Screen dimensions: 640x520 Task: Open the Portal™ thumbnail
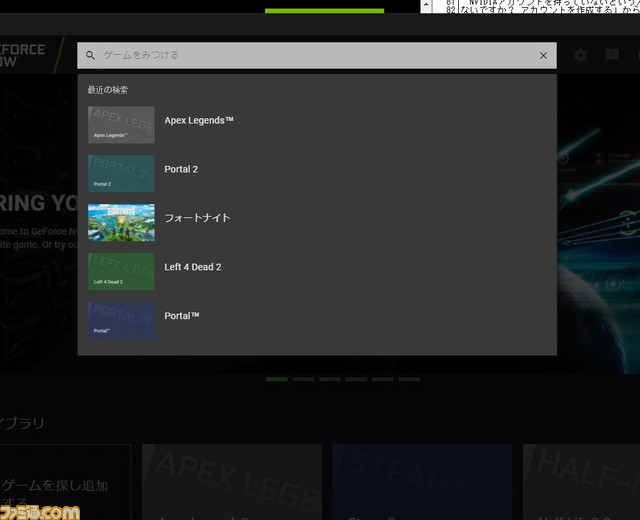tap(121, 320)
